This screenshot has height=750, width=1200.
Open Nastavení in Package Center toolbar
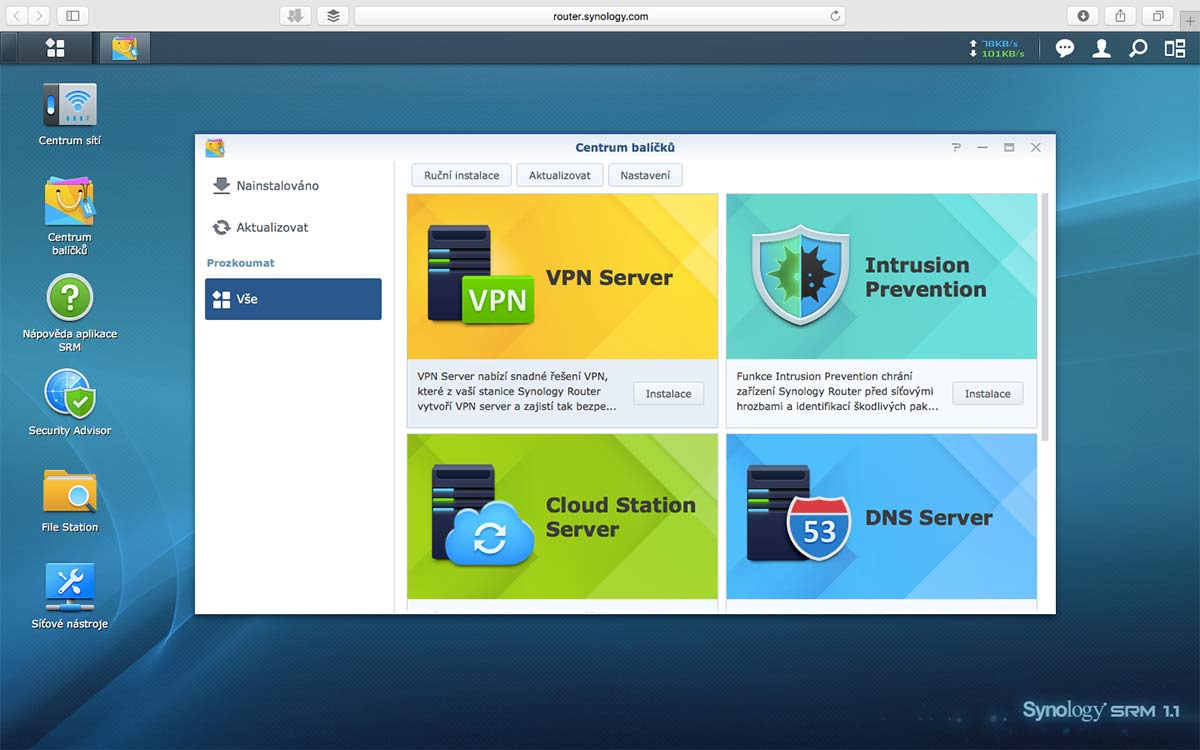tap(645, 175)
